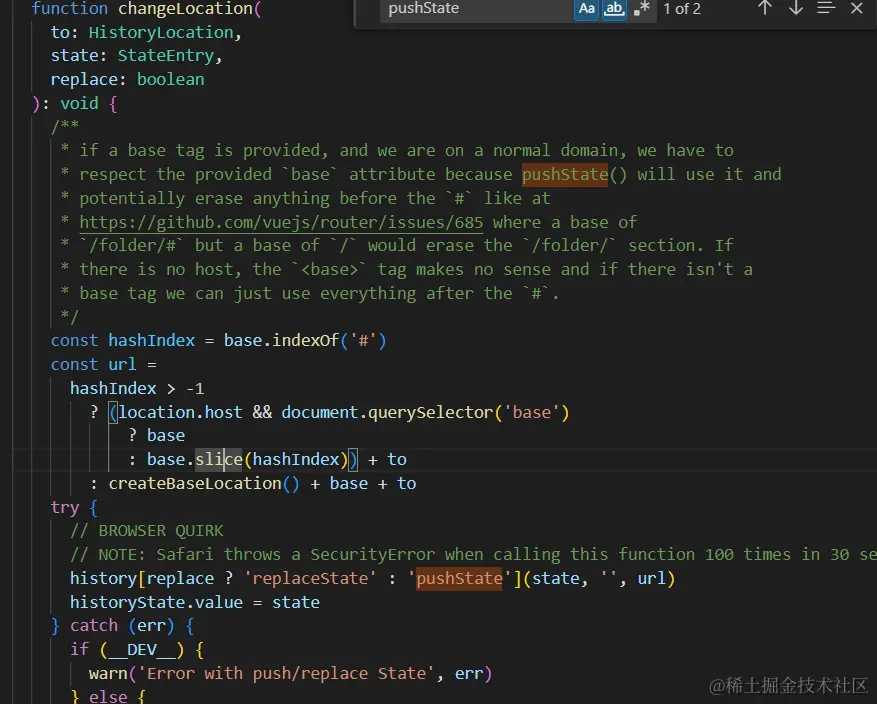Image resolution: width=877 pixels, height=704 pixels.
Task: Click base.indexOf('#') call
Action: [x=305, y=341]
